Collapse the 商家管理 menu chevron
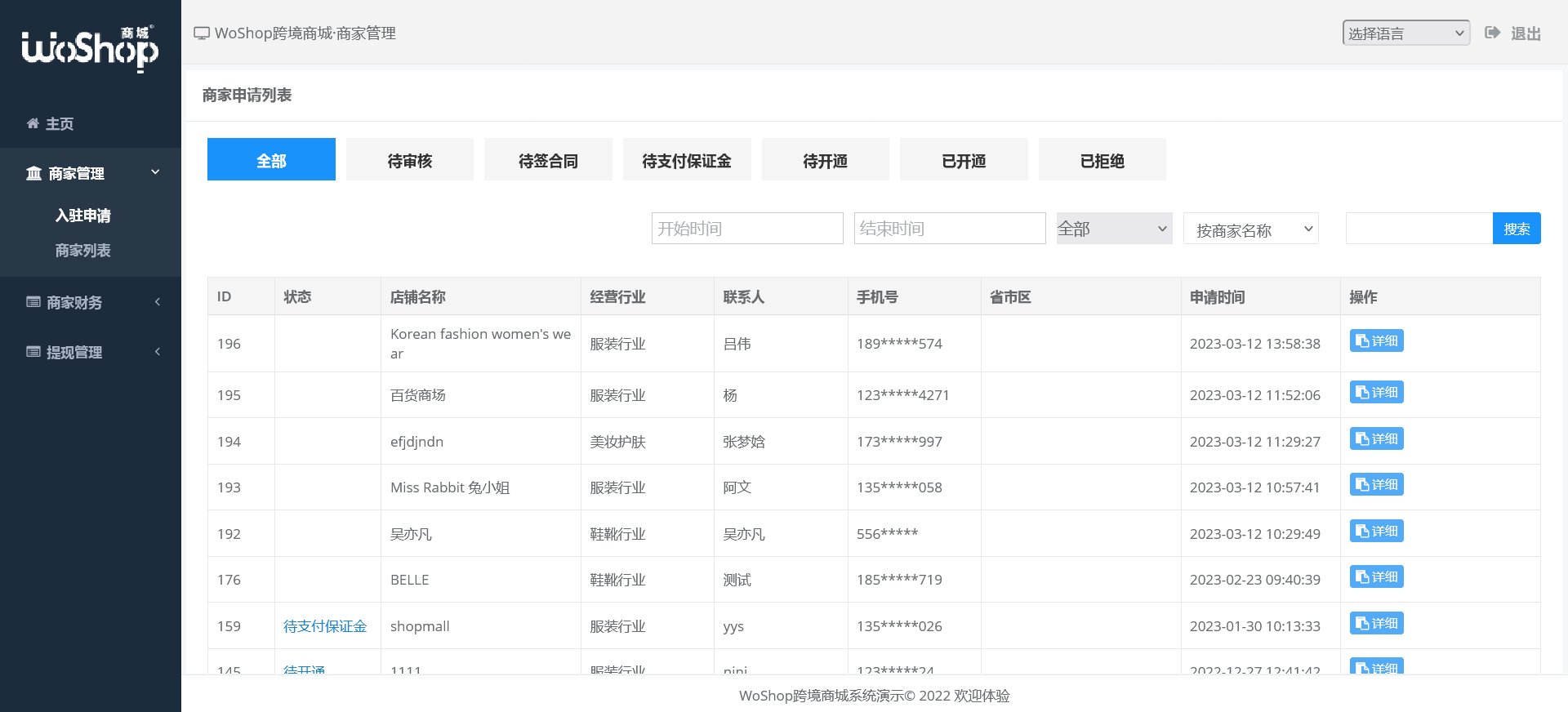Viewport: 1568px width, 712px height. click(x=155, y=172)
